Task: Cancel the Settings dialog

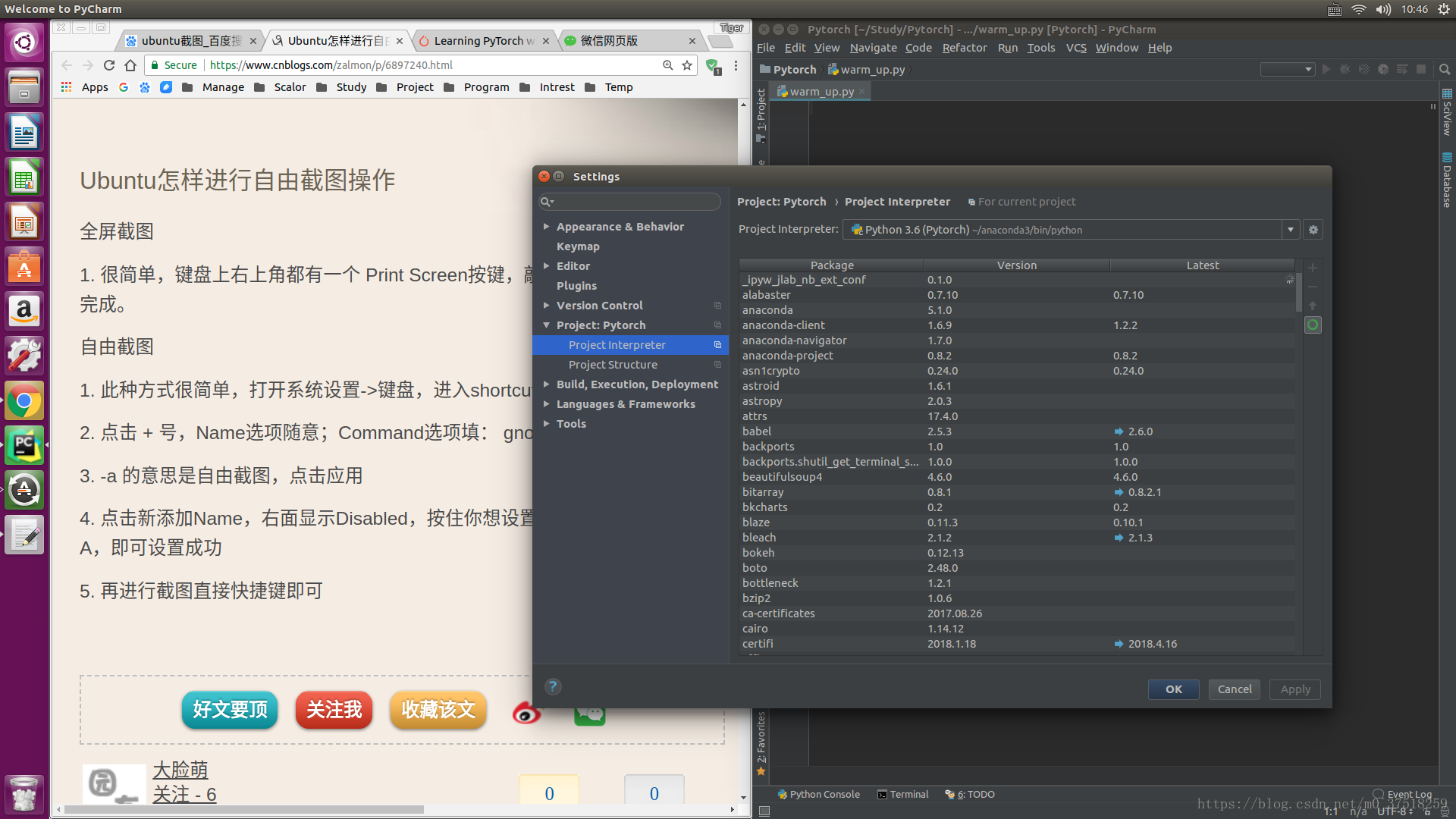Action: [1235, 689]
